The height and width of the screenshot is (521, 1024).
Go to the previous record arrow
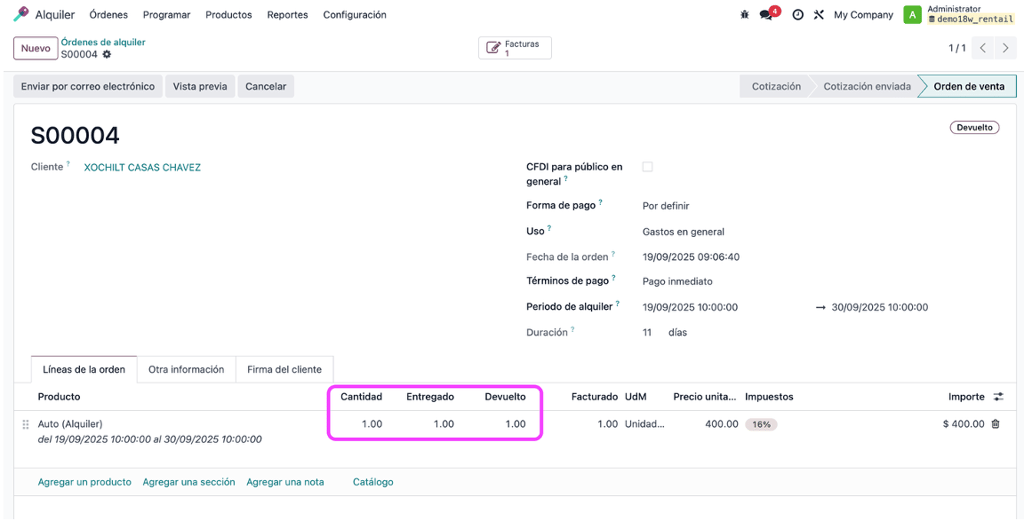pyautogui.click(x=984, y=48)
